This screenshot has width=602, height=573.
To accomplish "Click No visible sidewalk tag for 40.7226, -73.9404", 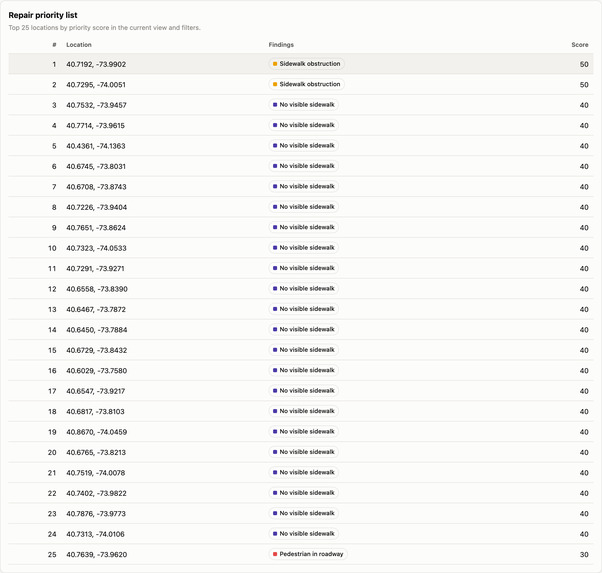I will coord(303,207).
